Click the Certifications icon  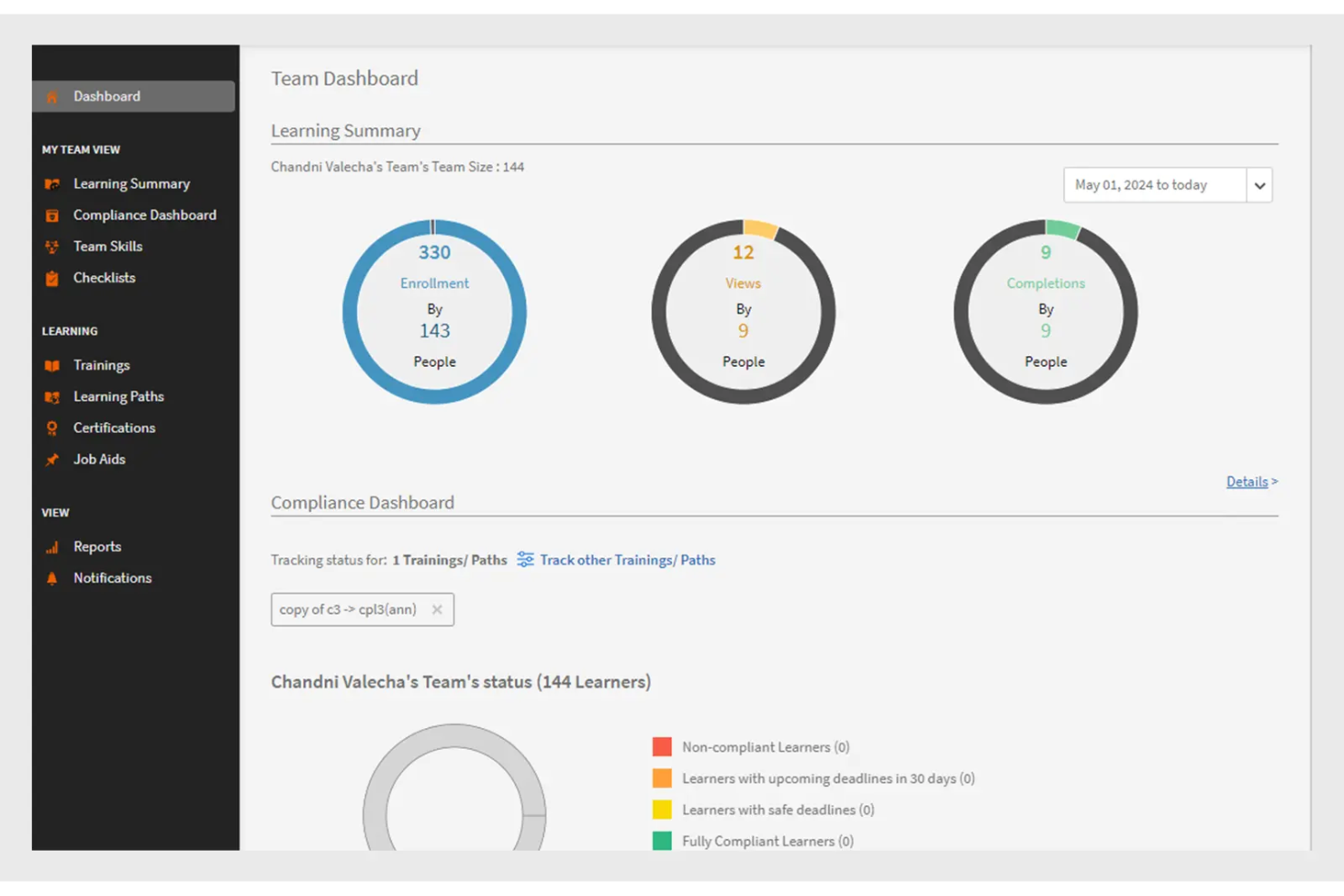53,428
